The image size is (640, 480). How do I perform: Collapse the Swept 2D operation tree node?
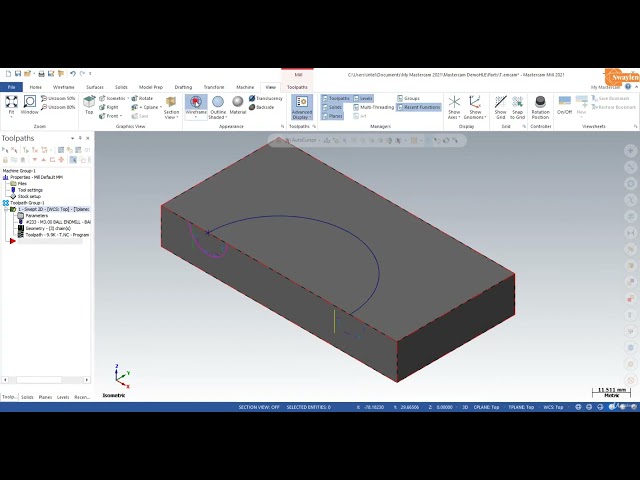(6, 209)
